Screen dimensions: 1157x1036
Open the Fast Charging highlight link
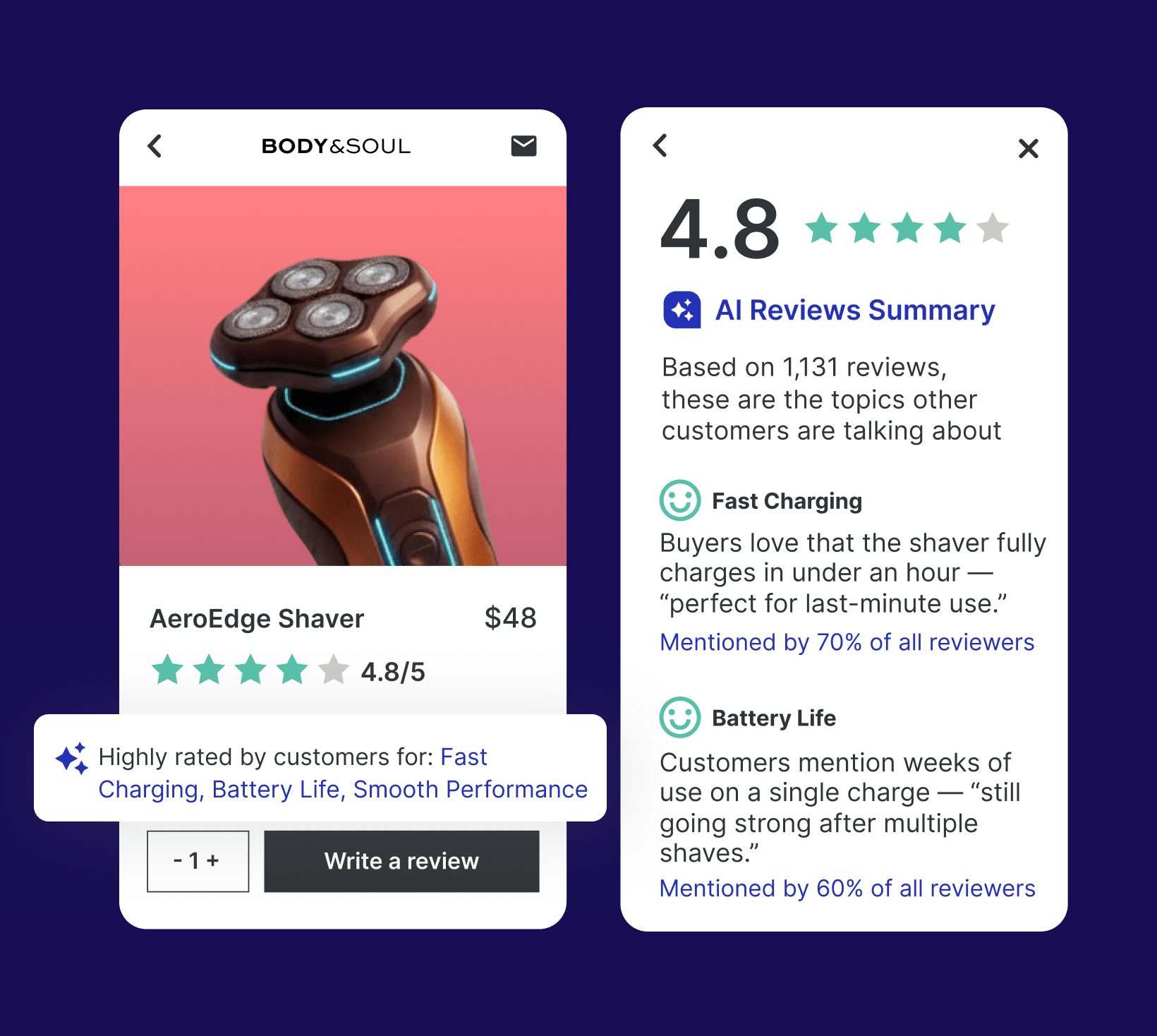coord(293,773)
